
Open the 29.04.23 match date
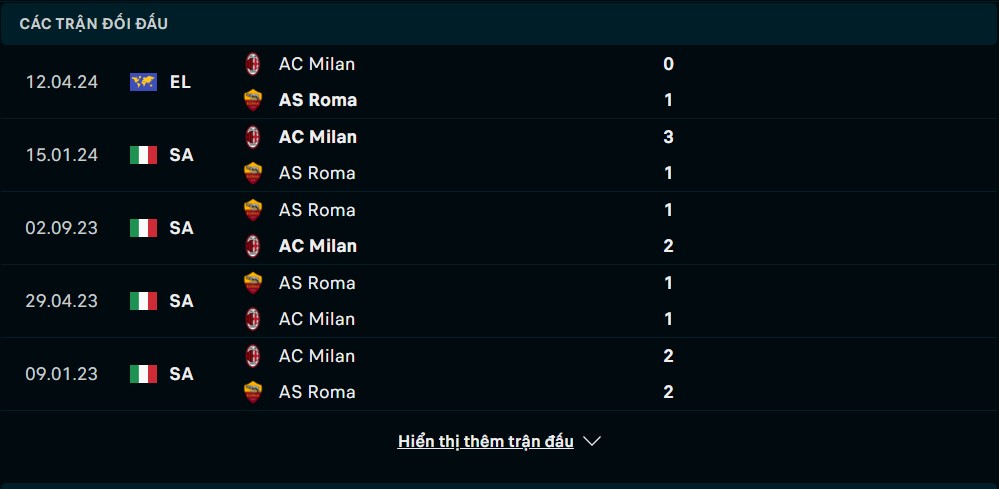coord(62,301)
